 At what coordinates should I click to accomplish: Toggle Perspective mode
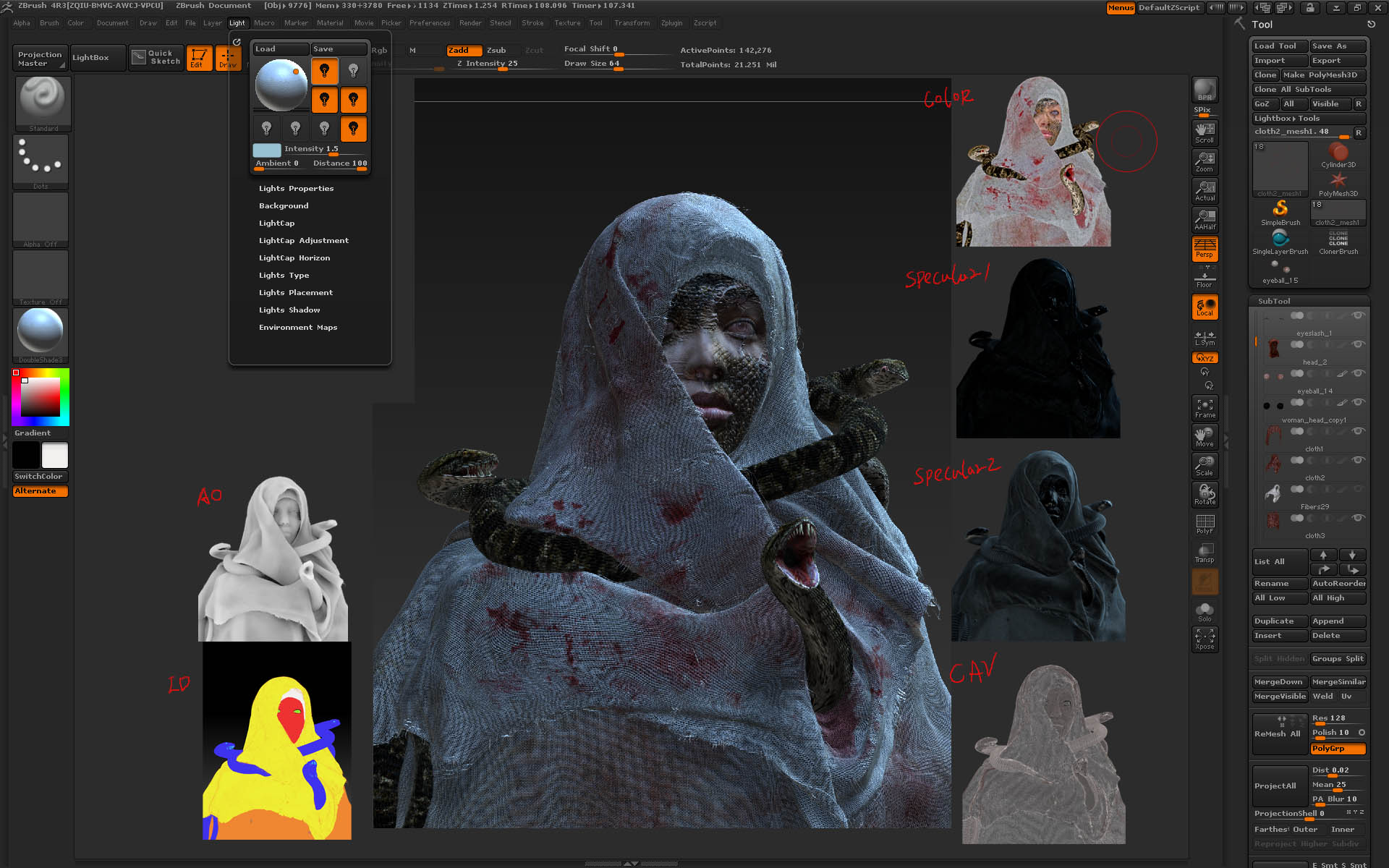pos(1205,249)
